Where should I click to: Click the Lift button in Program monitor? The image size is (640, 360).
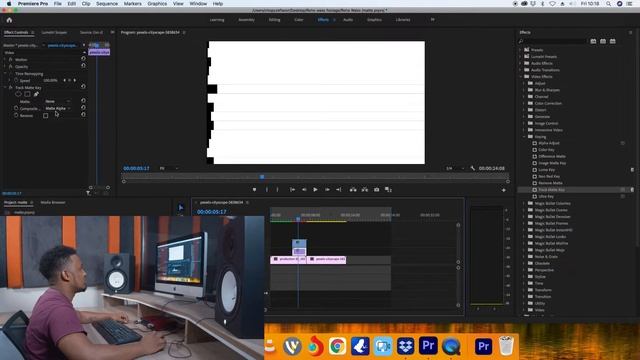coord(353,190)
